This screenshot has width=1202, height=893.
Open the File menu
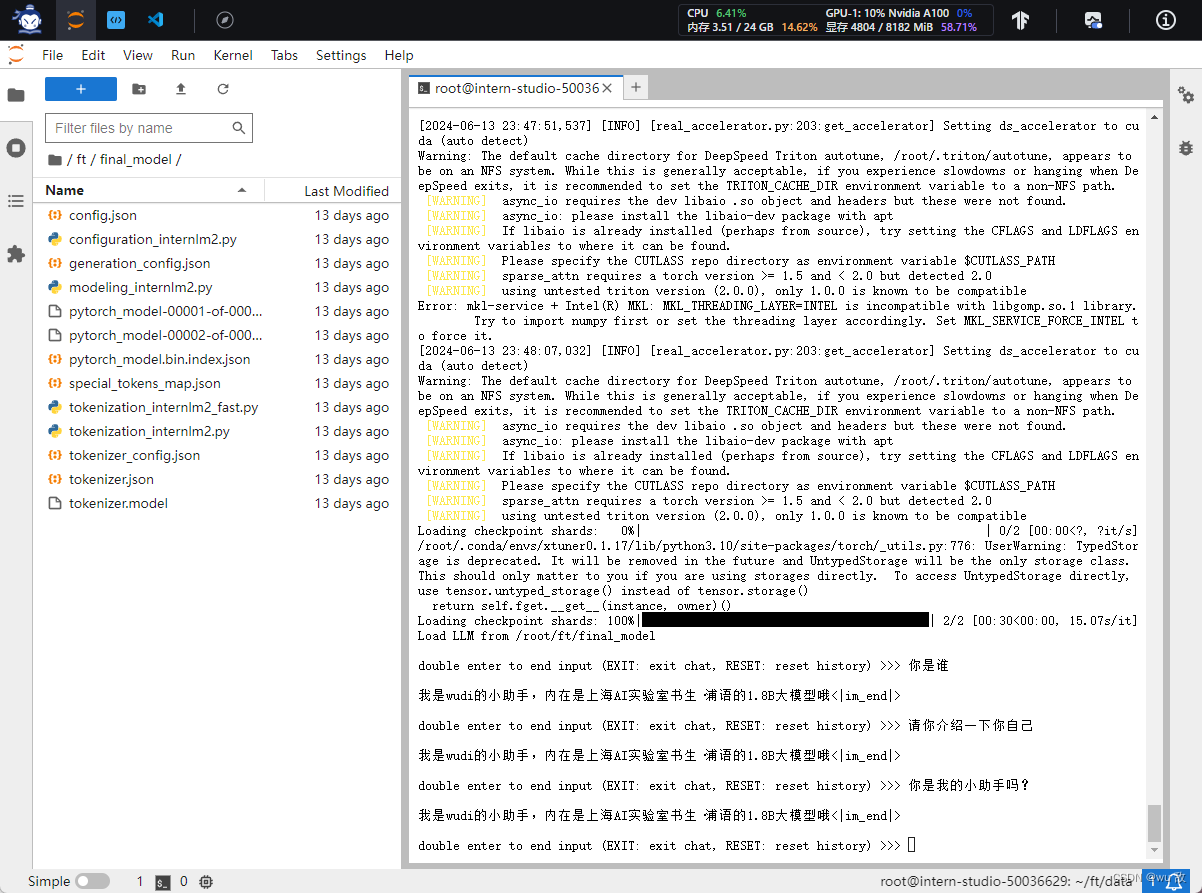52,55
